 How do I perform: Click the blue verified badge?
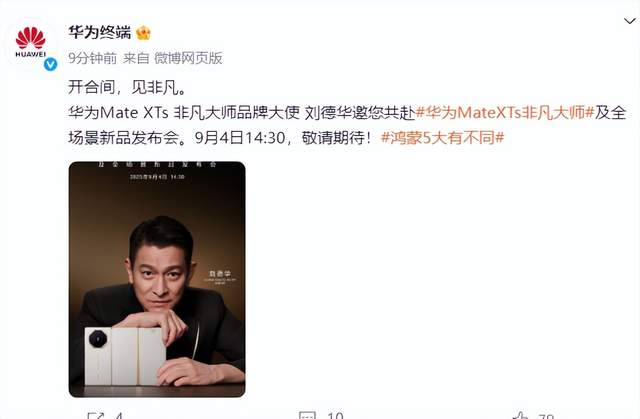[x=51, y=64]
